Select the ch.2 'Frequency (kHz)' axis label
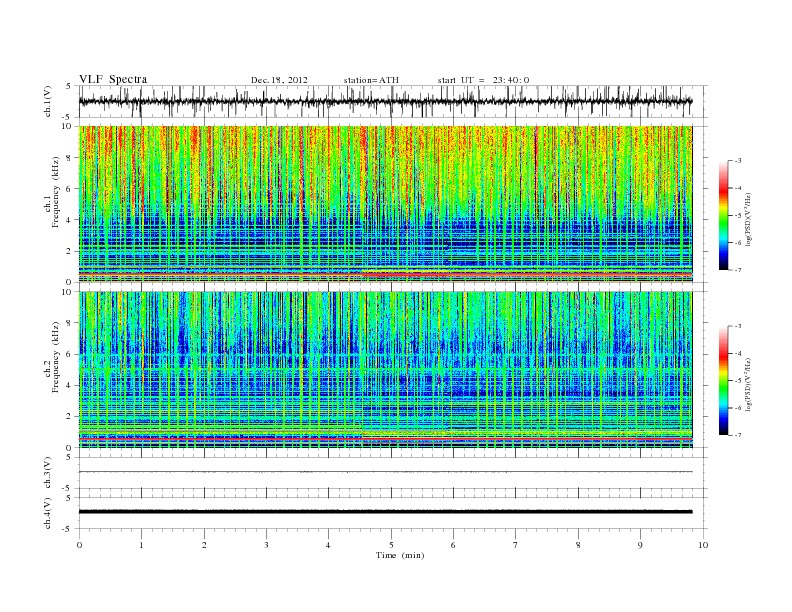792x612 pixels. click(x=56, y=356)
